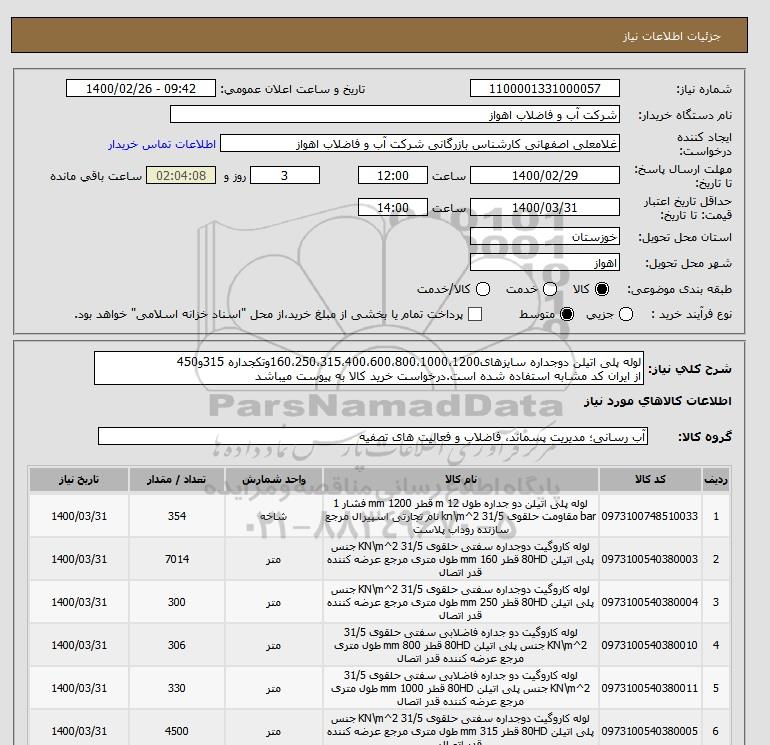
Task: Select the جزیی purchase type radio
Action: pyautogui.click(x=626, y=314)
